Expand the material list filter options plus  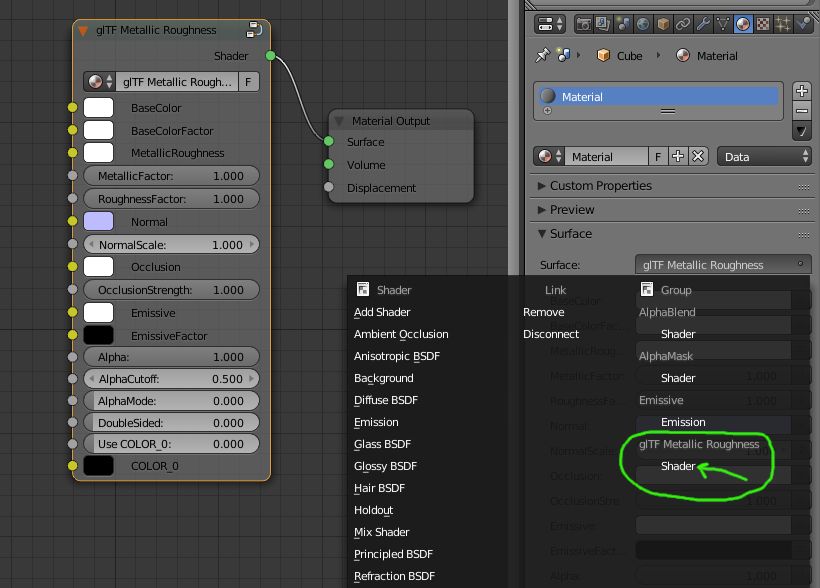tap(548, 111)
